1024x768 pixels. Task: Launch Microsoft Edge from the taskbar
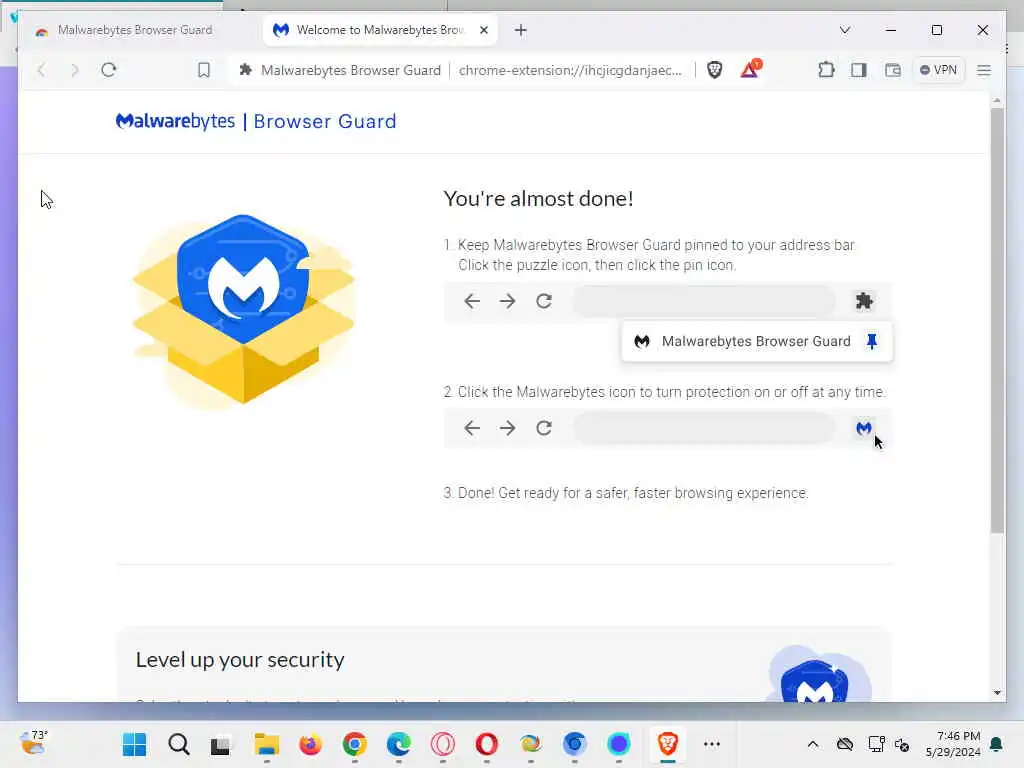pos(398,744)
